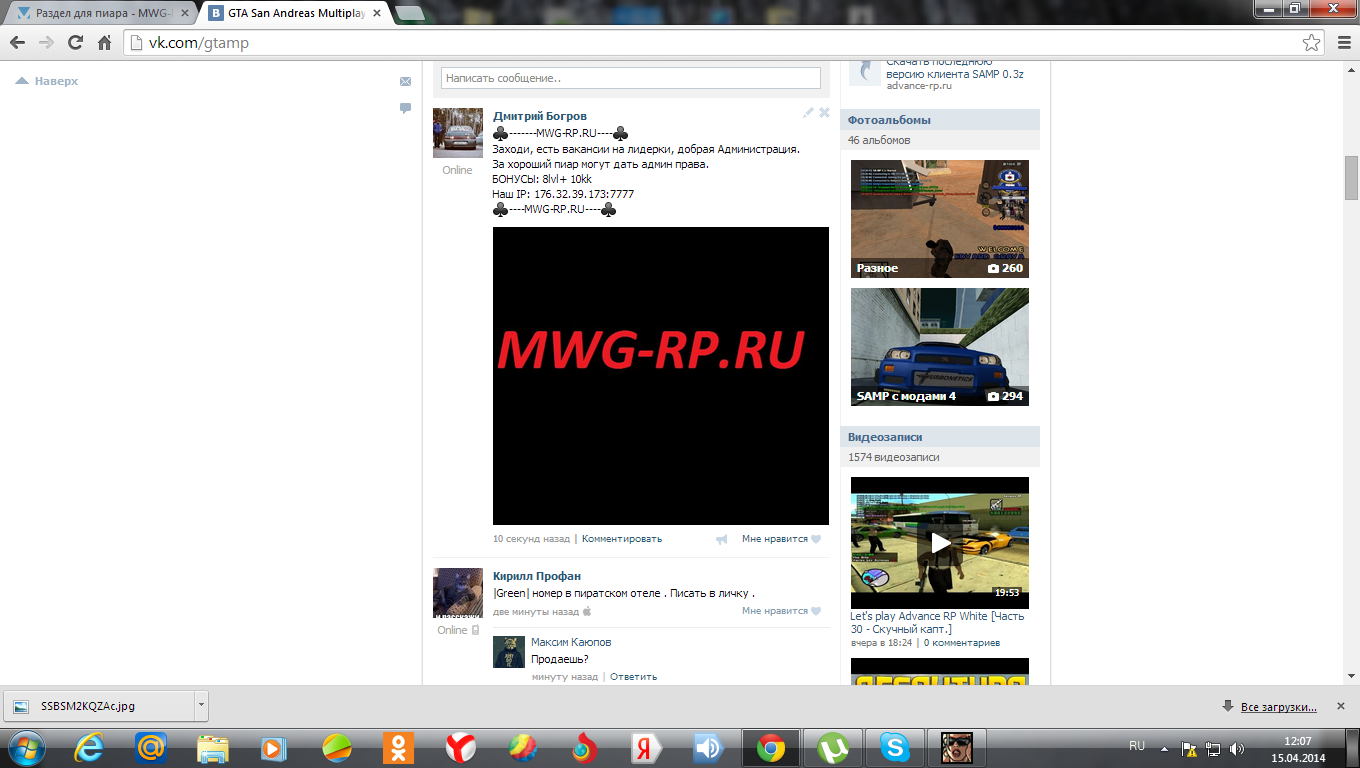Click the megaphone share icon under first post
Viewport: 1360px width, 768px height.
[722, 539]
